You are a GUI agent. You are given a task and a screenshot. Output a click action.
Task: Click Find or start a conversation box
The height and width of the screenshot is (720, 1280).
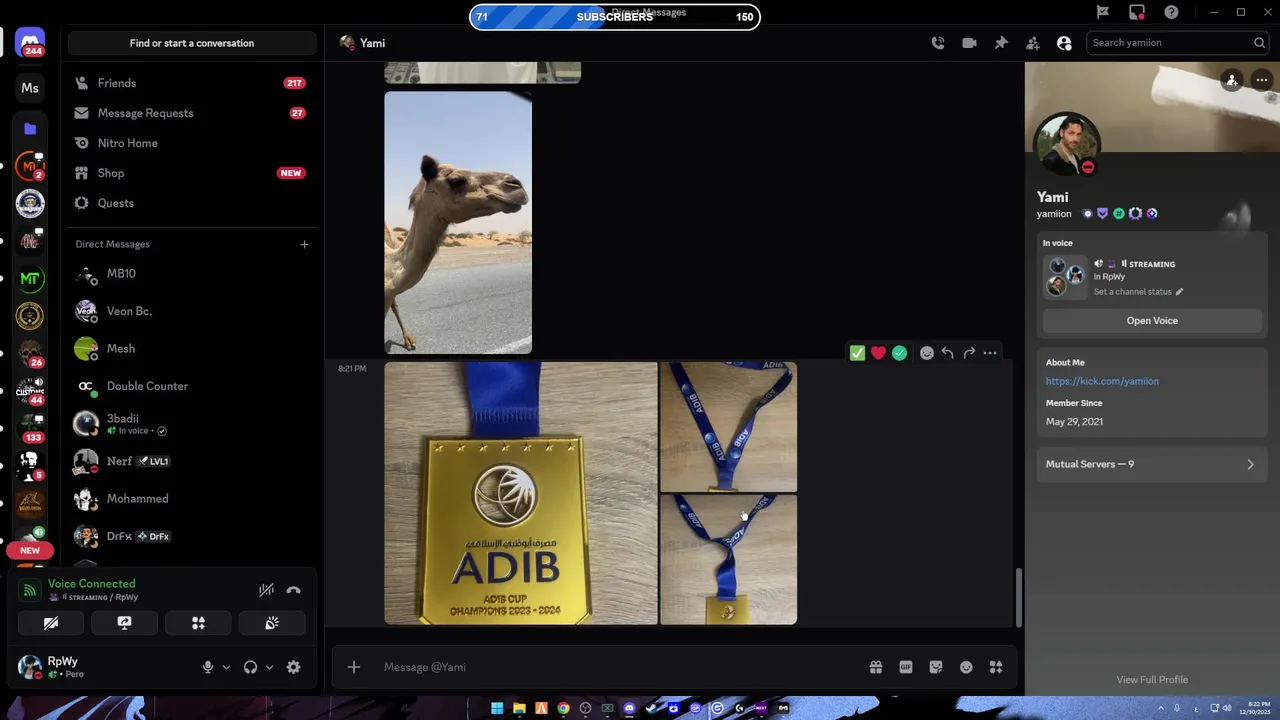191,43
